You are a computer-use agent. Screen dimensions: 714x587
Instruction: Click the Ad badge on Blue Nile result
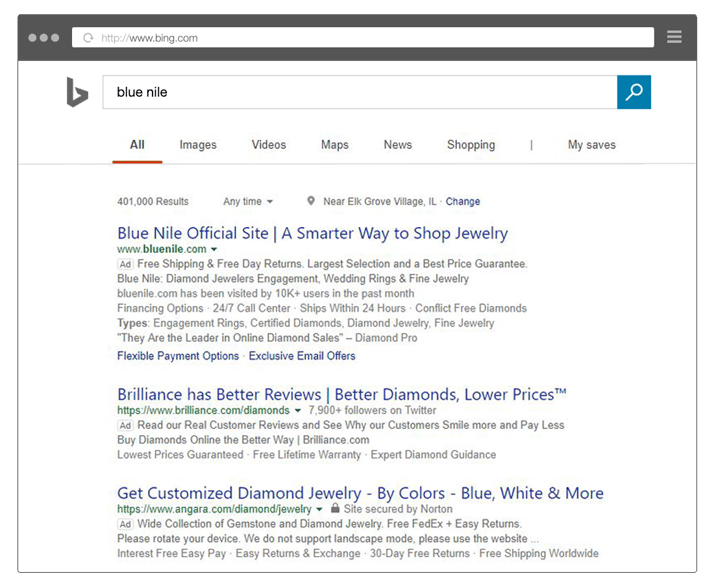(125, 264)
